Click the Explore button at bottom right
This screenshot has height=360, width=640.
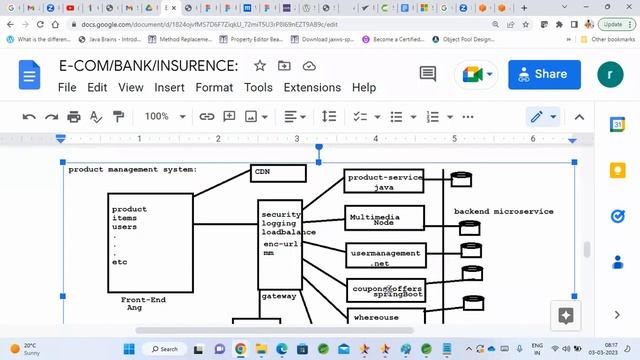pyautogui.click(x=566, y=316)
